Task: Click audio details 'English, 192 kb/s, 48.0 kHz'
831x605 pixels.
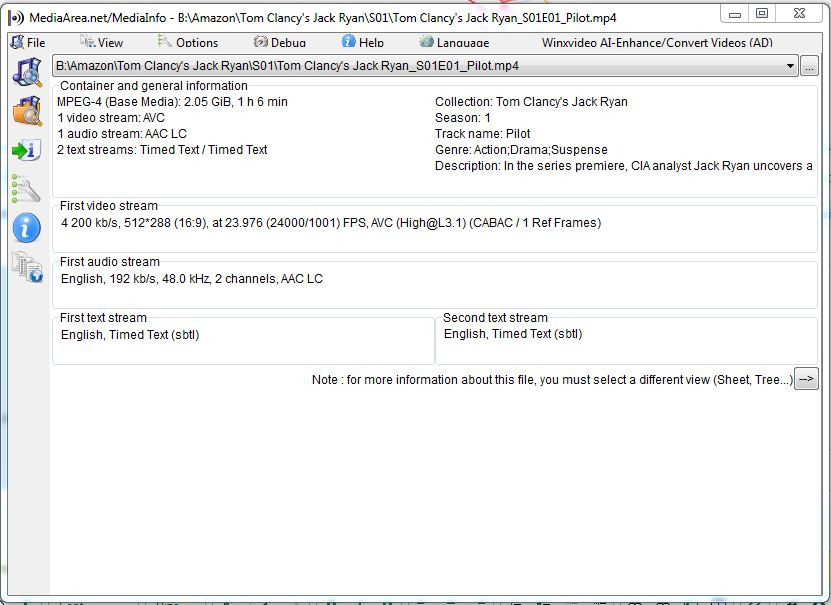Action: pyautogui.click(x=192, y=279)
